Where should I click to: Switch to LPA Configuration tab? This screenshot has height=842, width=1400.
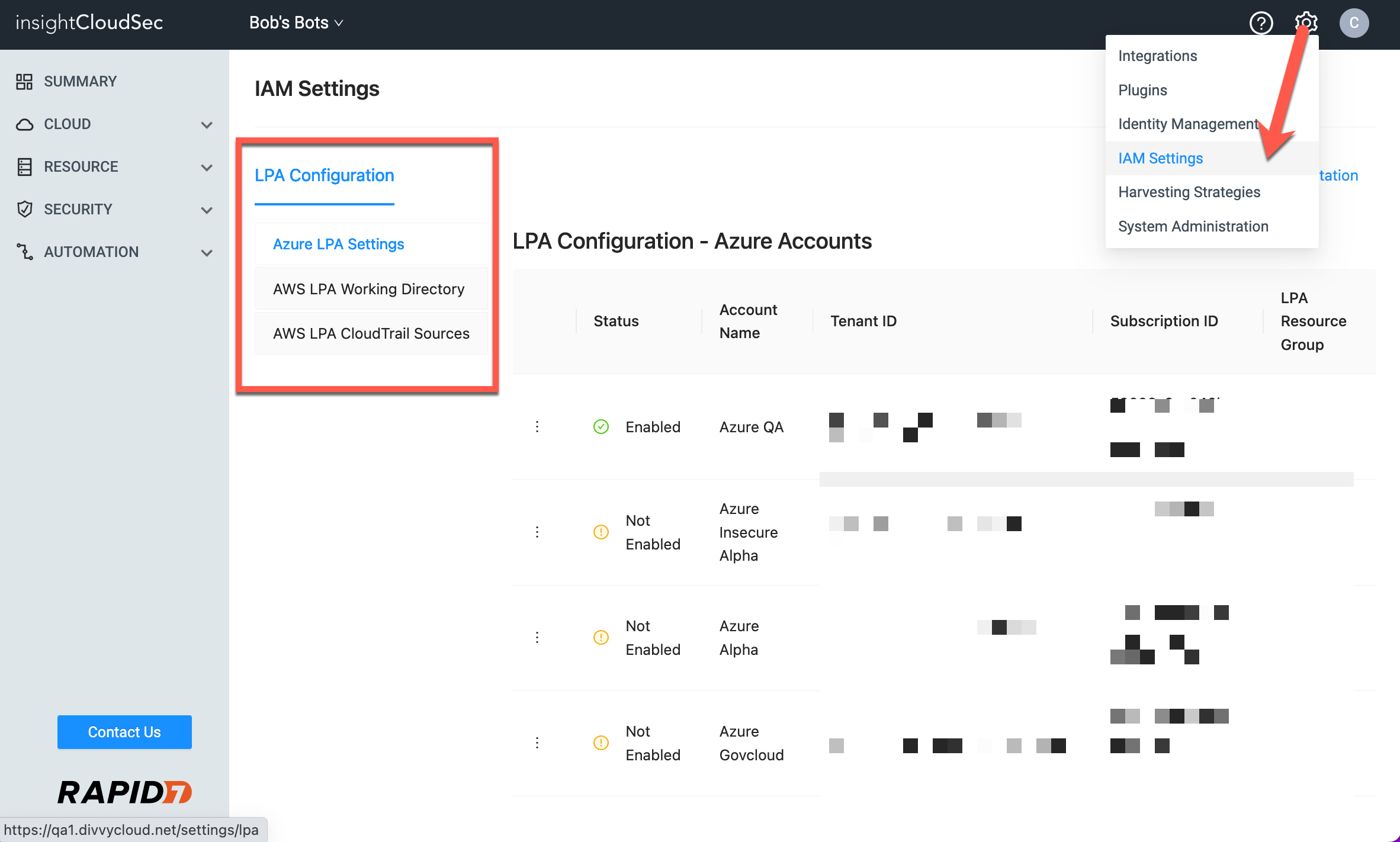click(325, 176)
